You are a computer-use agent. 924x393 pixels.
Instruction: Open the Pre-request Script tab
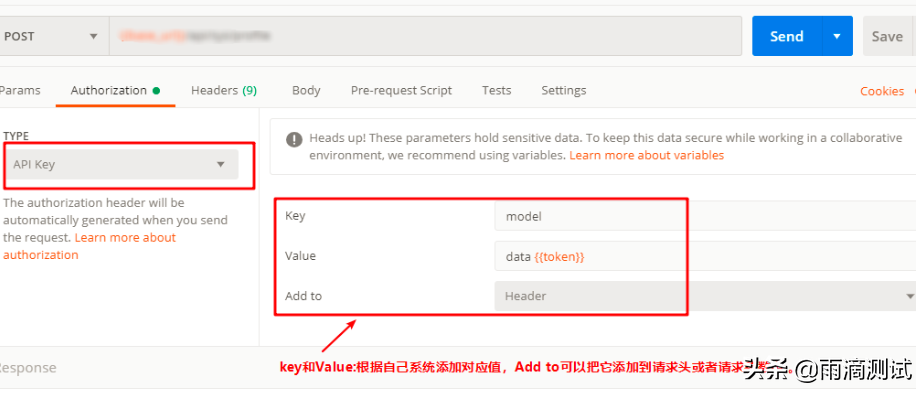click(x=401, y=91)
